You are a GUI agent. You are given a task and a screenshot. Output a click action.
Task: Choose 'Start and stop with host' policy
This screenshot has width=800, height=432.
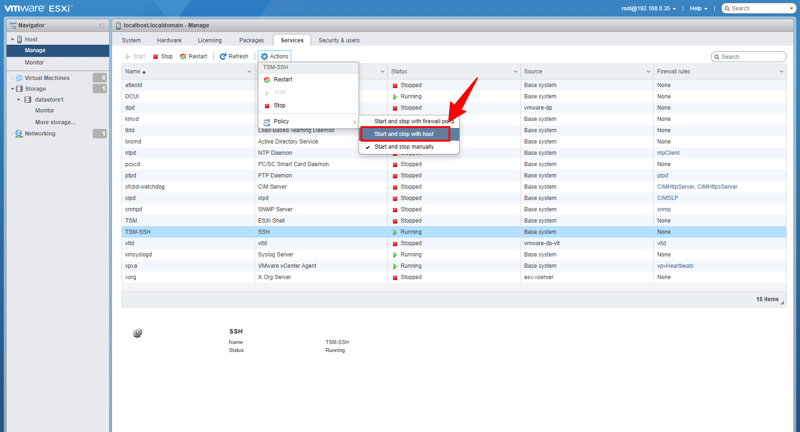tap(404, 134)
